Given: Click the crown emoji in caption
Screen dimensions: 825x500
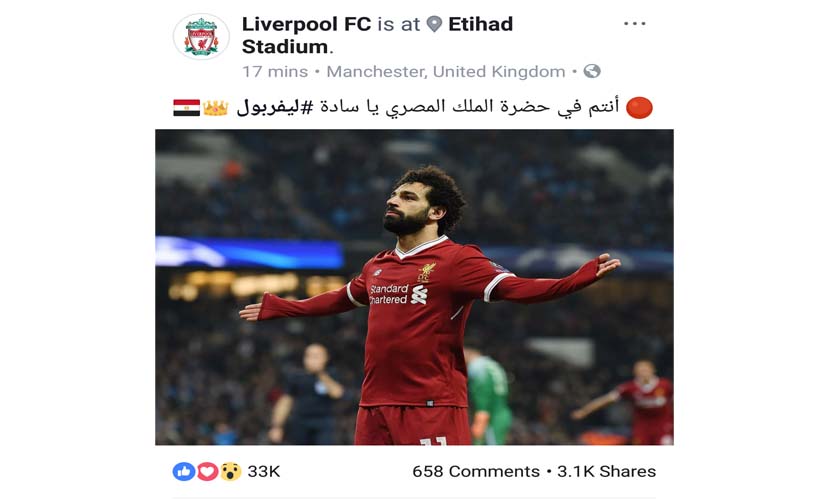Looking at the screenshot, I should 215,107.
